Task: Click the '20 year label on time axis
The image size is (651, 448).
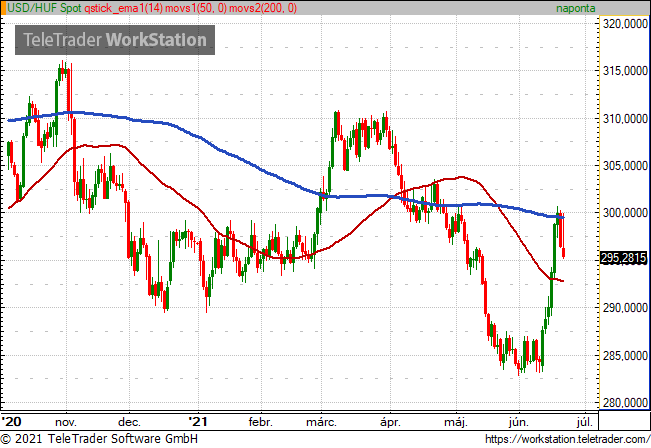Action: [x=11, y=422]
